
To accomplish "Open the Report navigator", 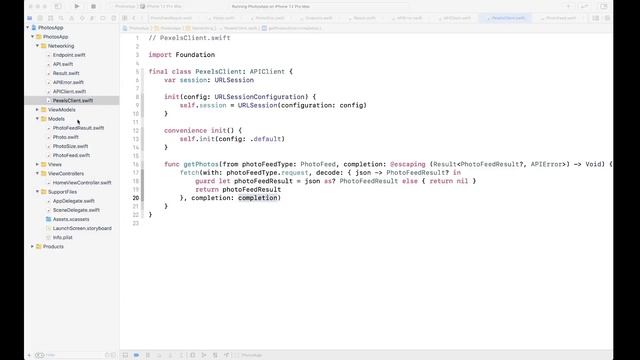I will 113,18.
